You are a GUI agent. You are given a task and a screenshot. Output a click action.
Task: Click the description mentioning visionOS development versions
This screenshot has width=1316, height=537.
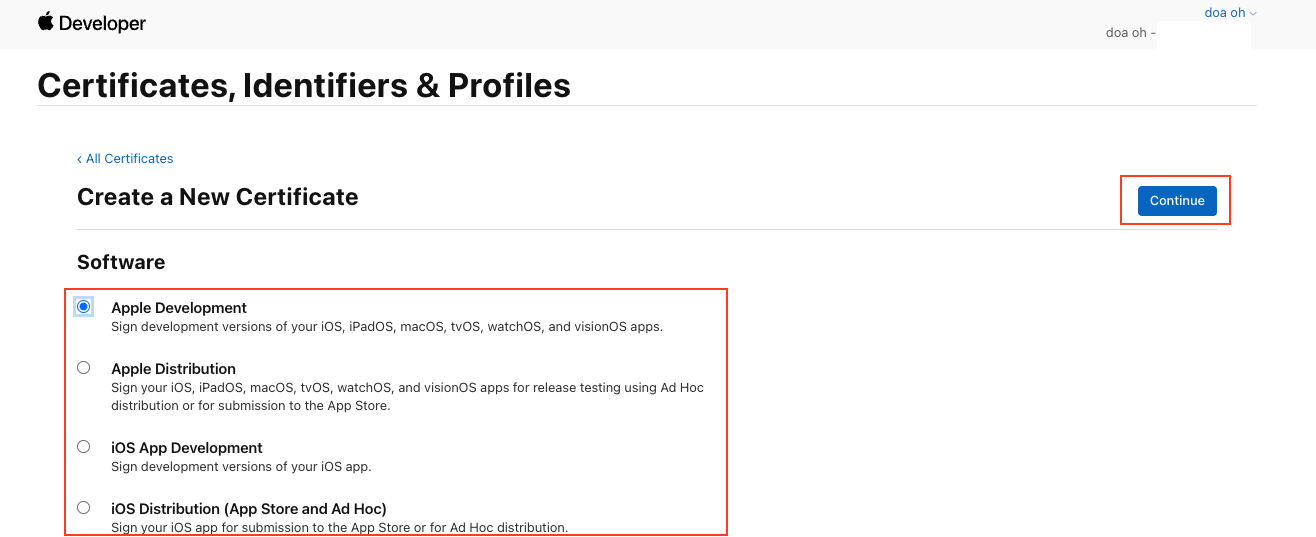387,326
